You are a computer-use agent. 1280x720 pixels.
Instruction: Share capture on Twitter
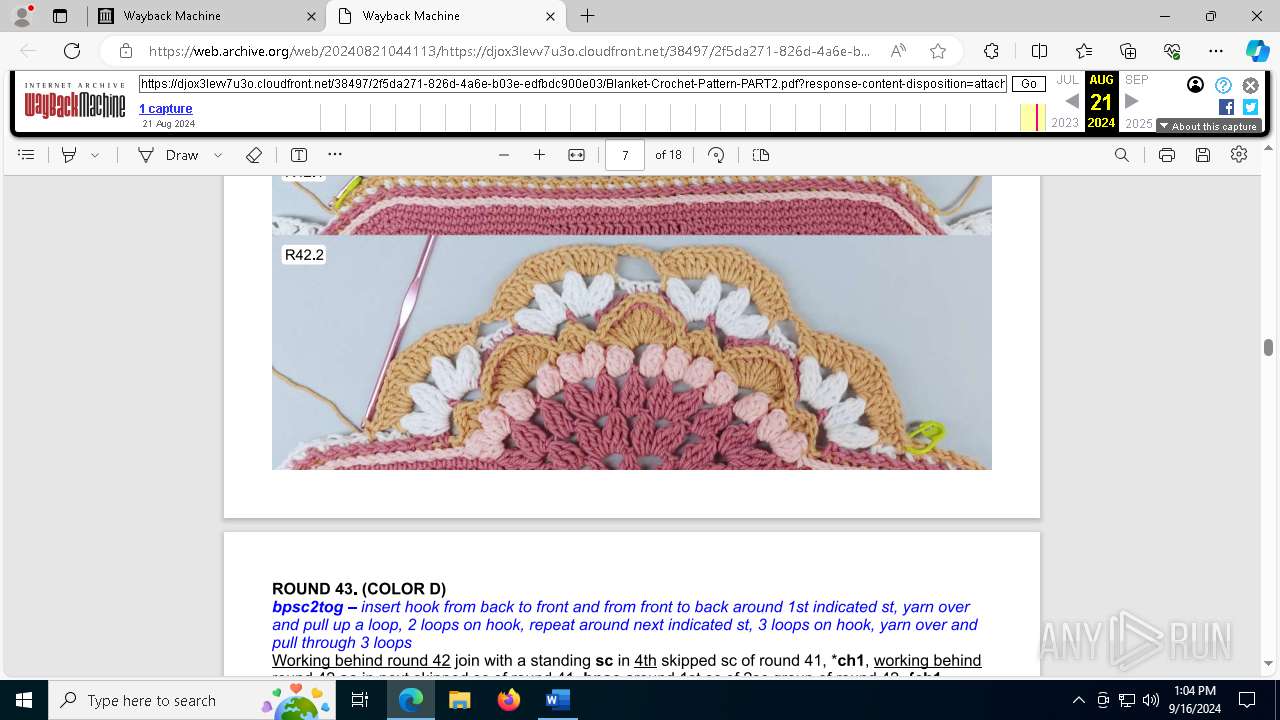[x=1250, y=107]
